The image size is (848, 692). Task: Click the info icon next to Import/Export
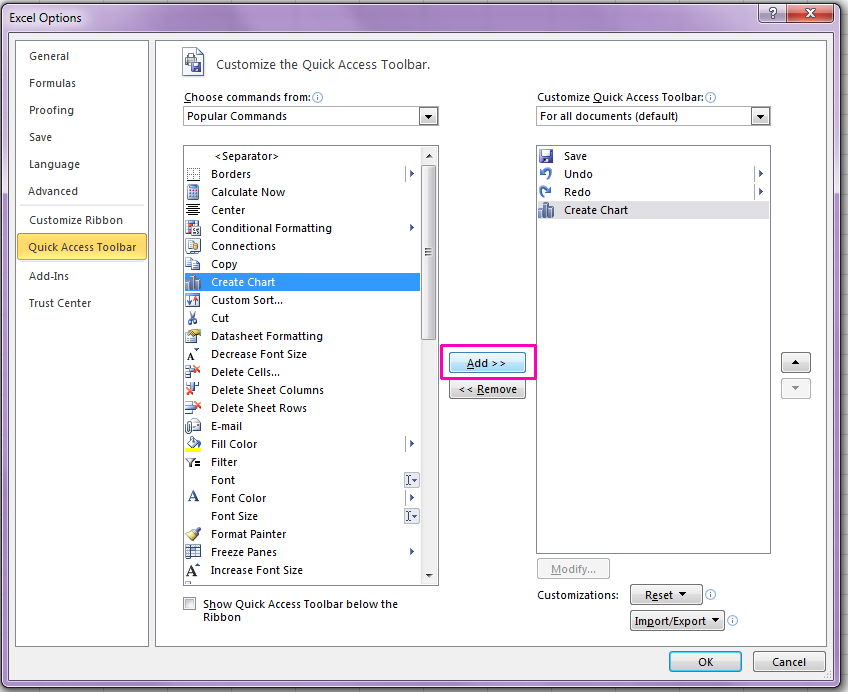click(x=733, y=621)
